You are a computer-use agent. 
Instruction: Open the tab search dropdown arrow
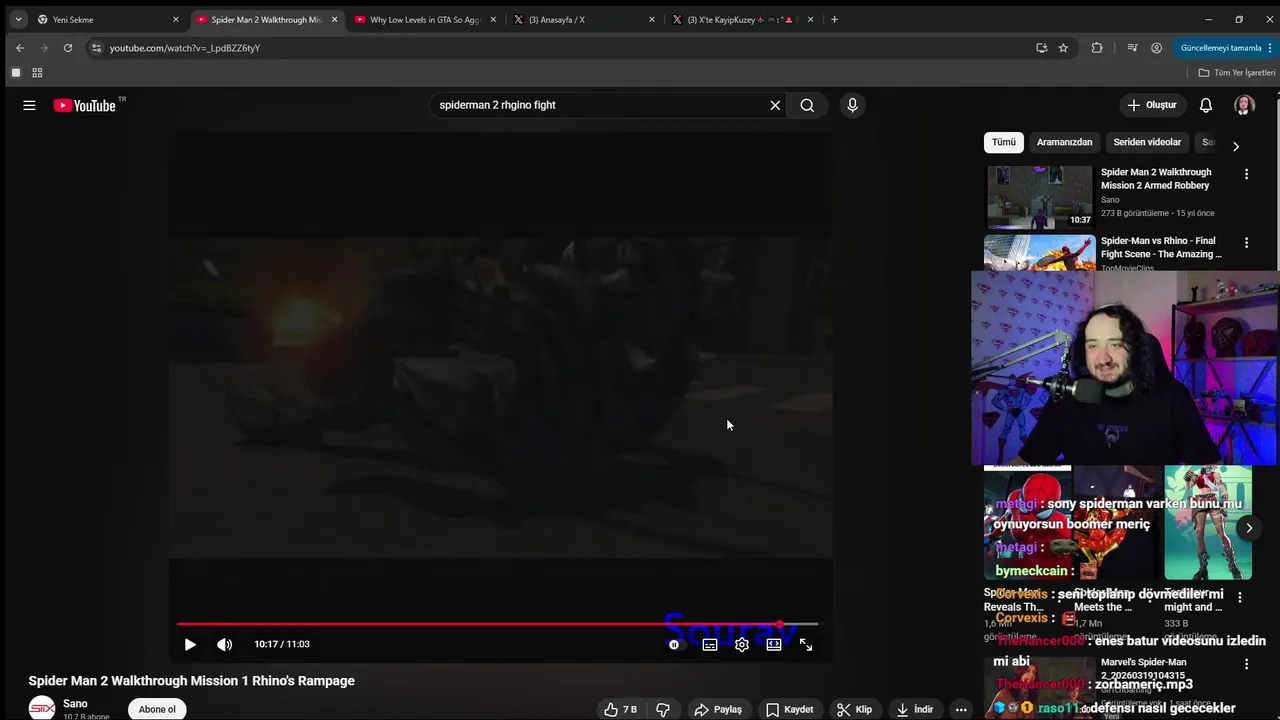[18, 19]
